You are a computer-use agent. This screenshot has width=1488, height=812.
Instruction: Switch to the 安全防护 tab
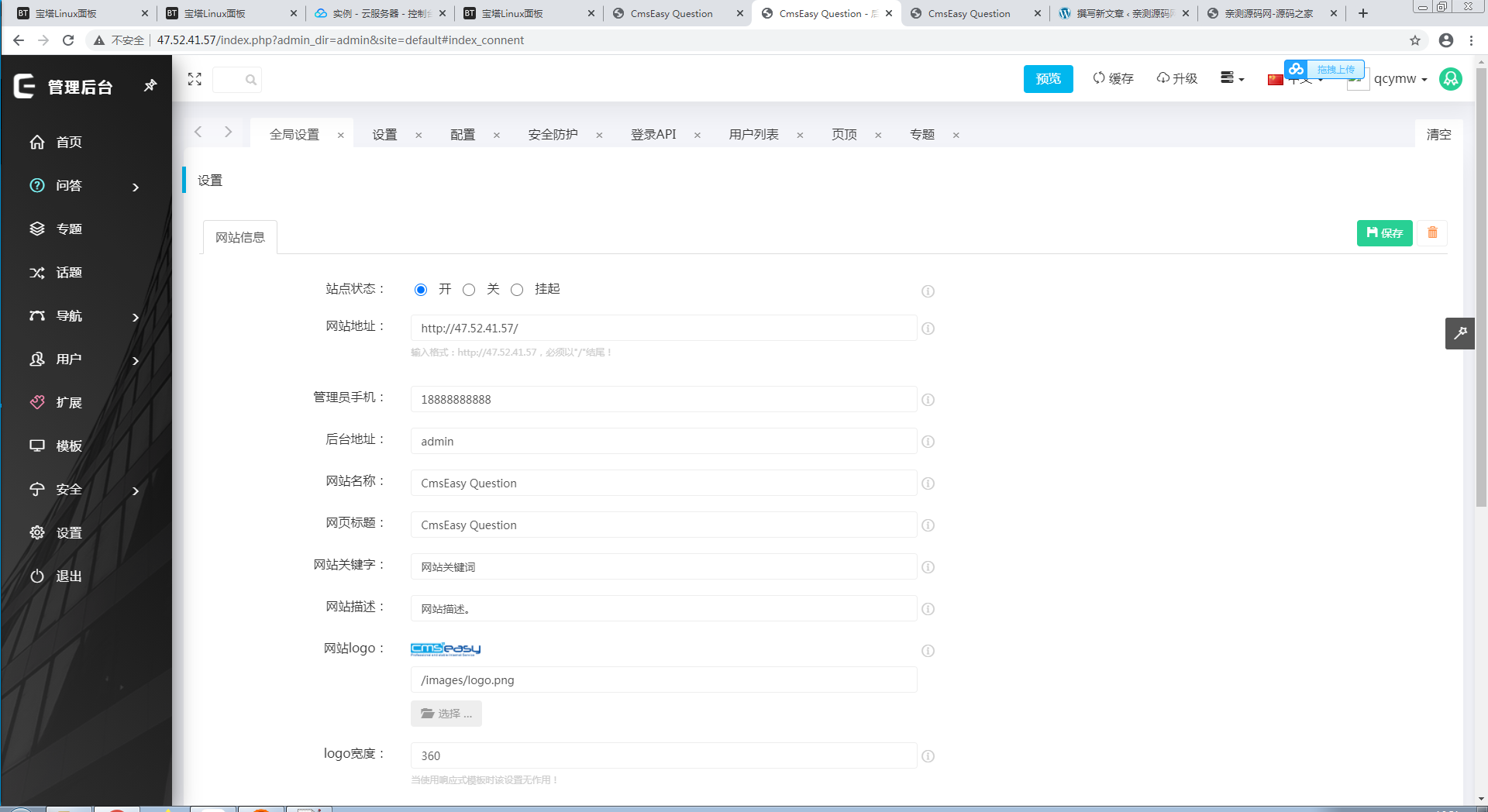(x=553, y=134)
